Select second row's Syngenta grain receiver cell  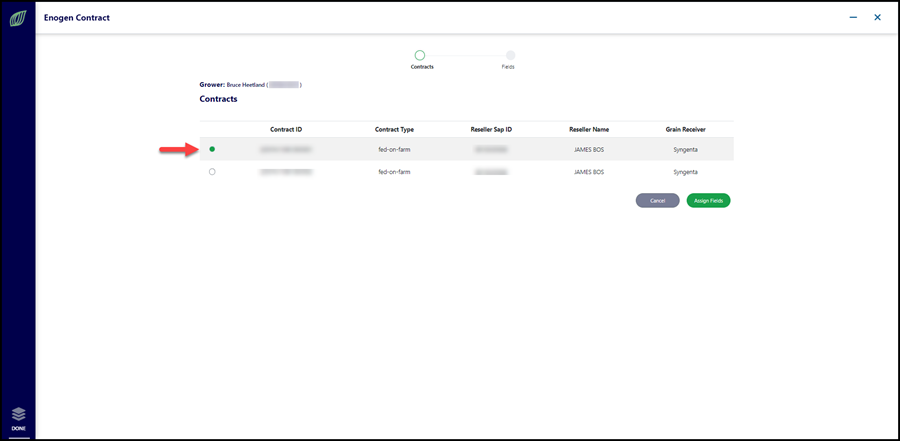[x=686, y=172]
